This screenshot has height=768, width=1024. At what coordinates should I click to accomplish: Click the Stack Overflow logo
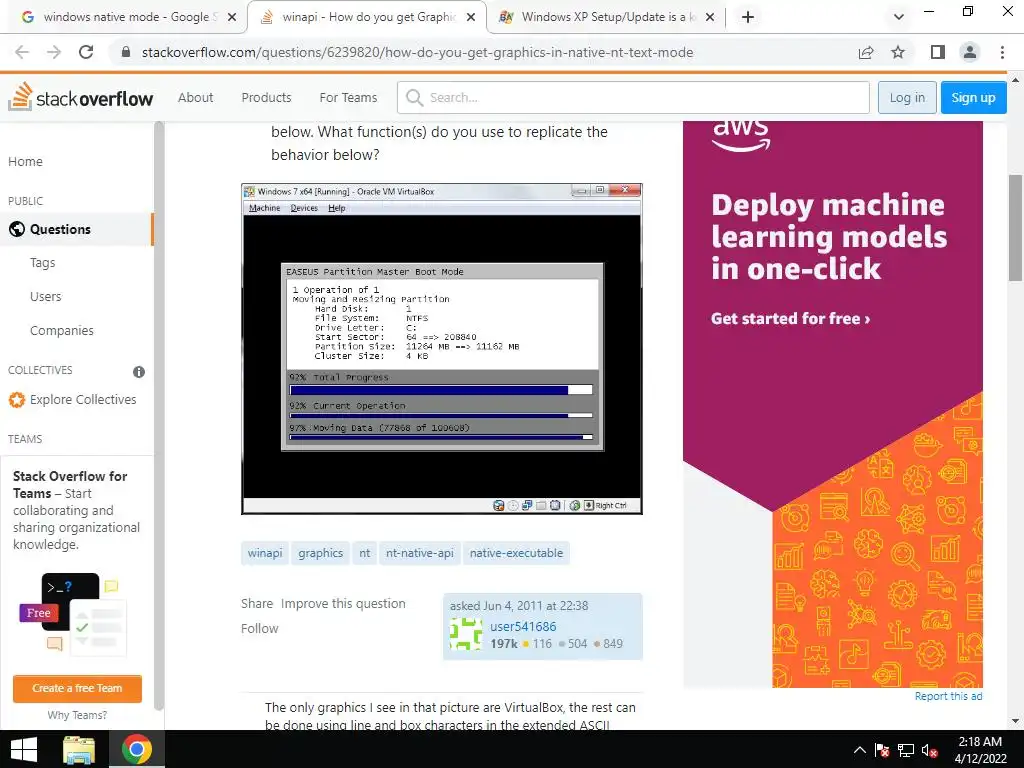coord(81,97)
